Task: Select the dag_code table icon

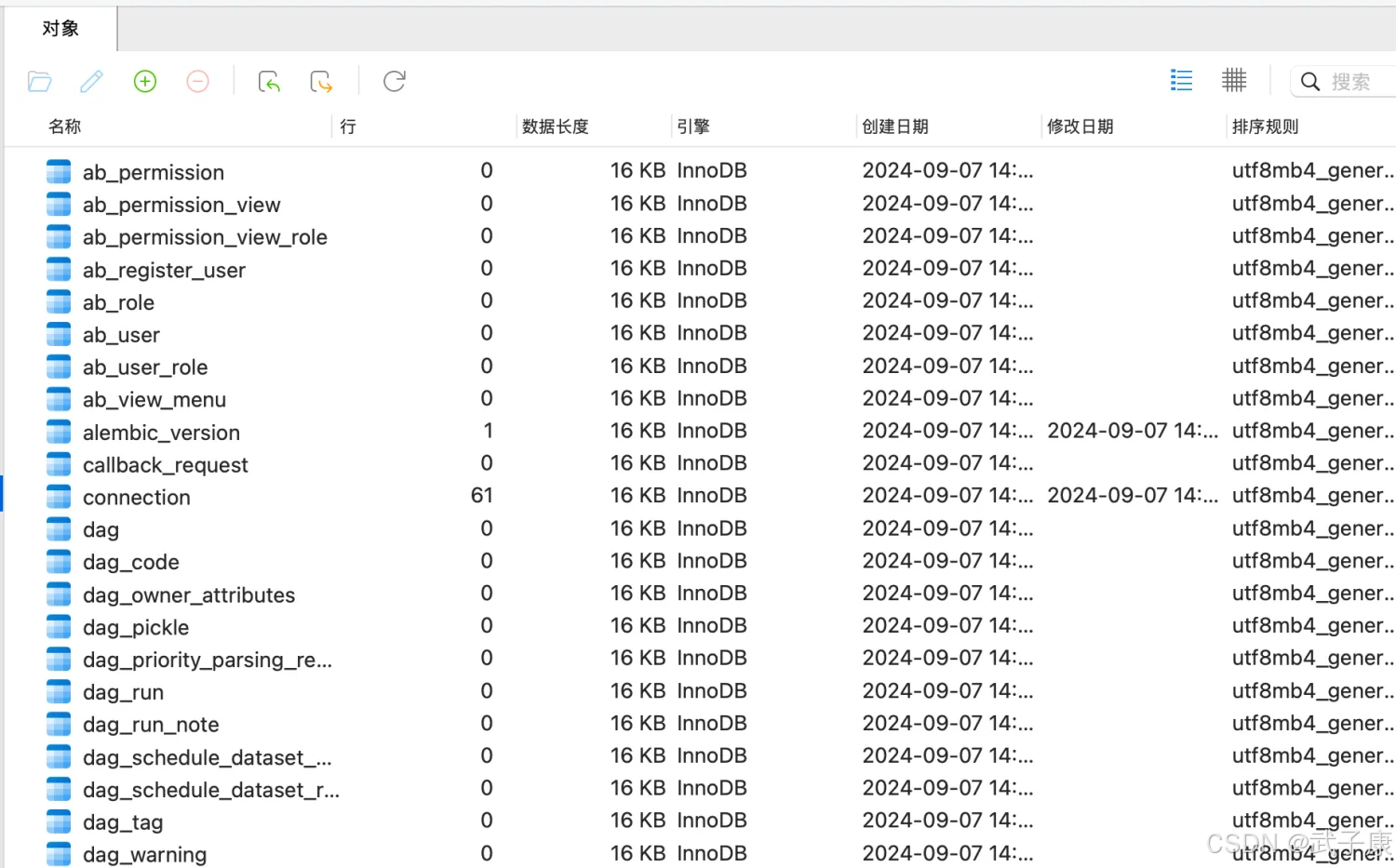Action: click(59, 562)
